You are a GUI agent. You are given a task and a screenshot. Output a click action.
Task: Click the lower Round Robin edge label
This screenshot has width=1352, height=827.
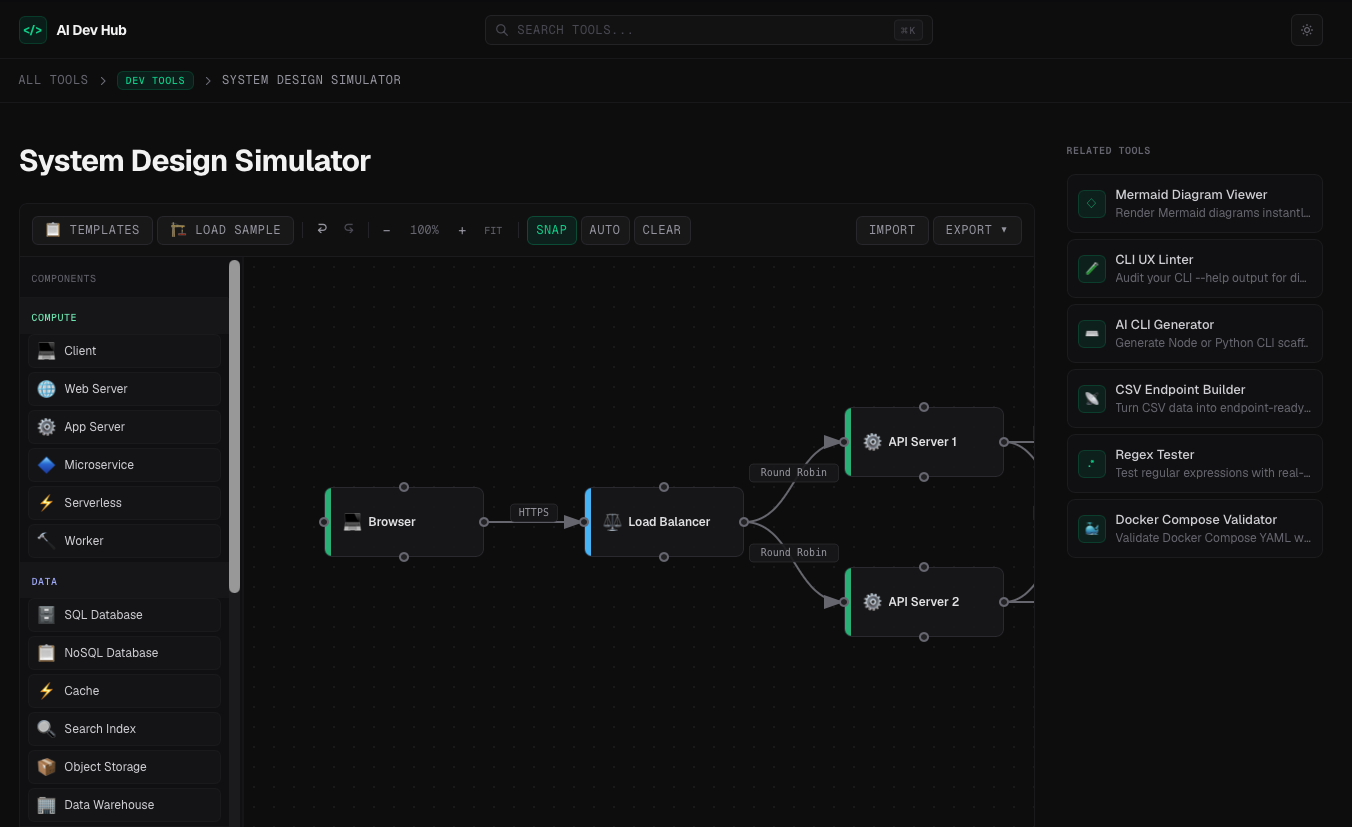[794, 553]
